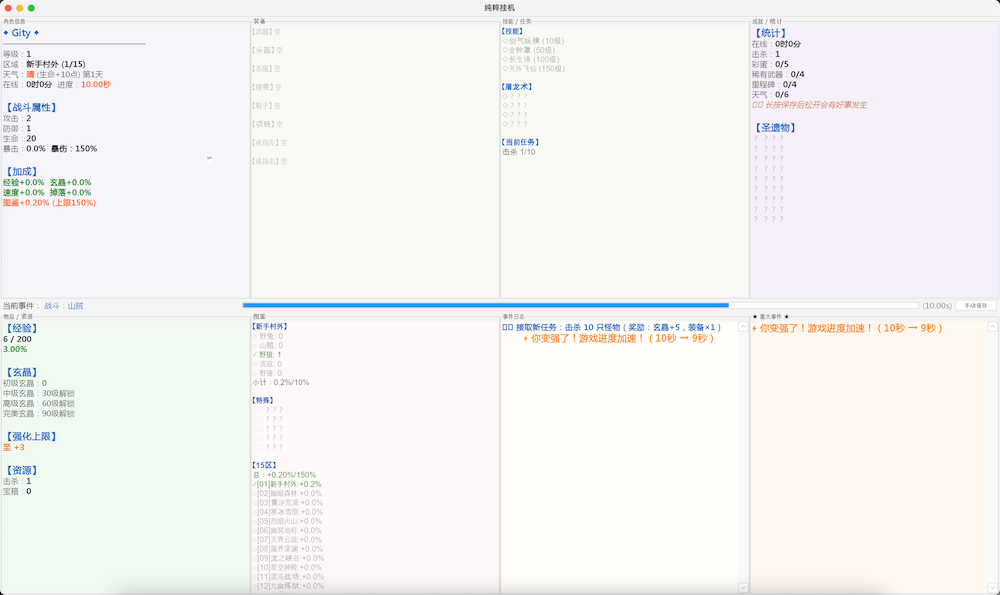This screenshot has height=595, width=1000.
Task: Click the current task 击杀 1/10
Action: coord(518,152)
